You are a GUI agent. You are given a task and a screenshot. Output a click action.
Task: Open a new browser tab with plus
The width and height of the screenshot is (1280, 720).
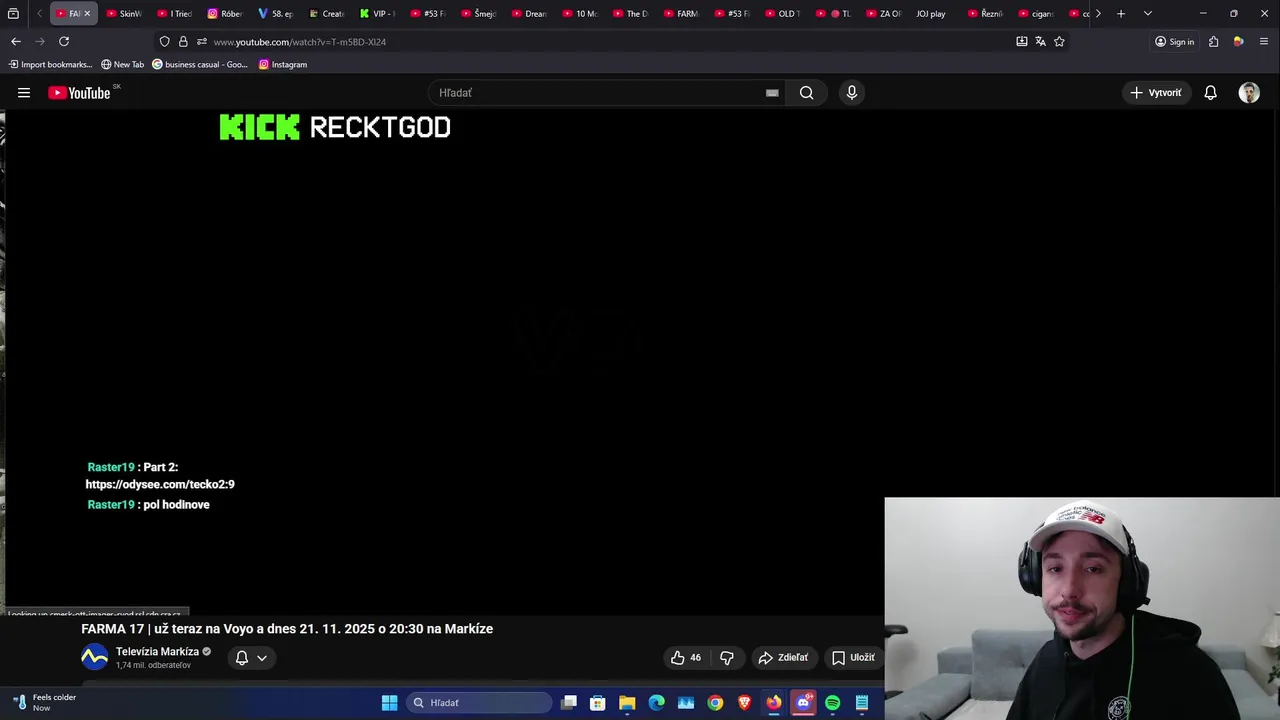[1121, 13]
